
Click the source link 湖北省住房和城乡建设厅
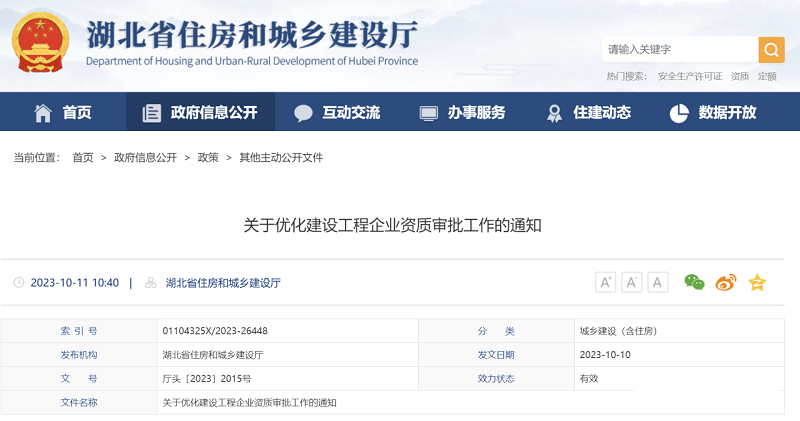(223, 283)
